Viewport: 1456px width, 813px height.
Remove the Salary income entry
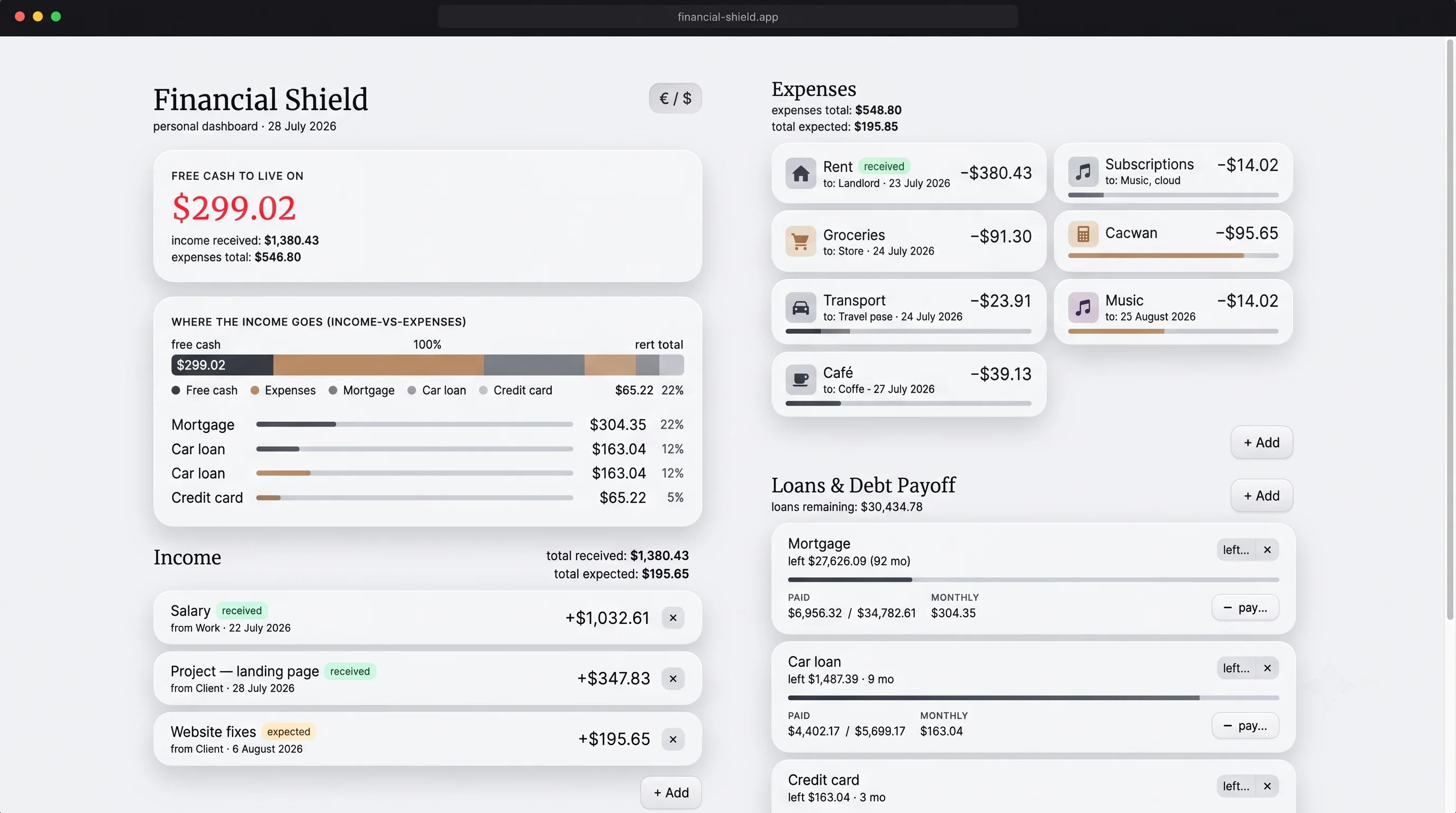point(672,618)
